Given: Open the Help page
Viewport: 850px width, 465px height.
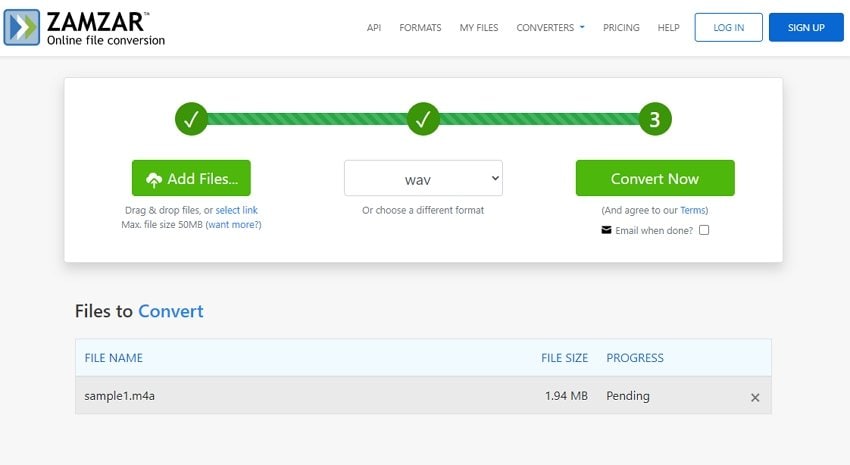Looking at the screenshot, I should (668, 27).
